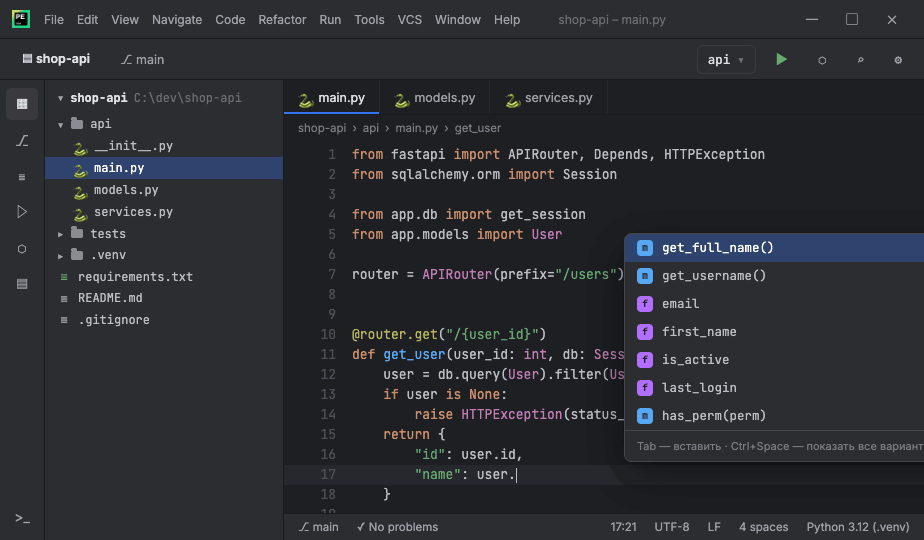Click the Python 3.12 (.venv) interpreter
The image size is (924, 540).
[x=858, y=527]
